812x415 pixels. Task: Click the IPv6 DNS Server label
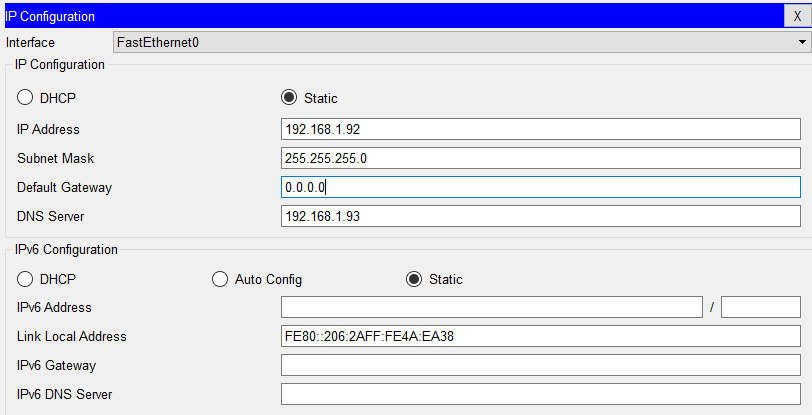point(64,395)
